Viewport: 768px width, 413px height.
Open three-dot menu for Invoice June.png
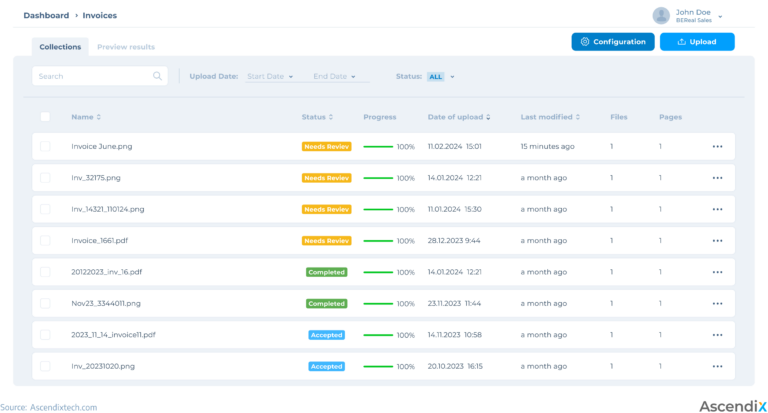pos(717,146)
